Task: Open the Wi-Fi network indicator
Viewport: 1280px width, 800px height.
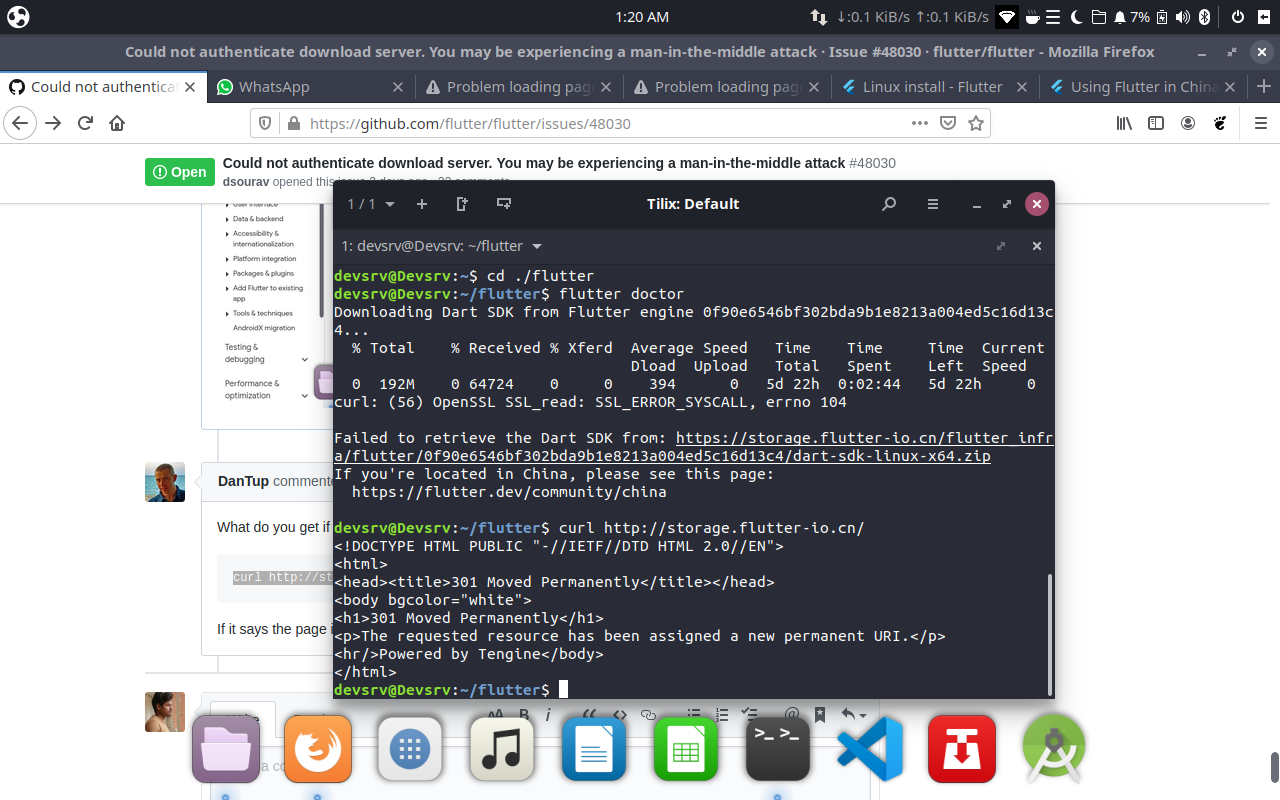Action: [x=1007, y=17]
